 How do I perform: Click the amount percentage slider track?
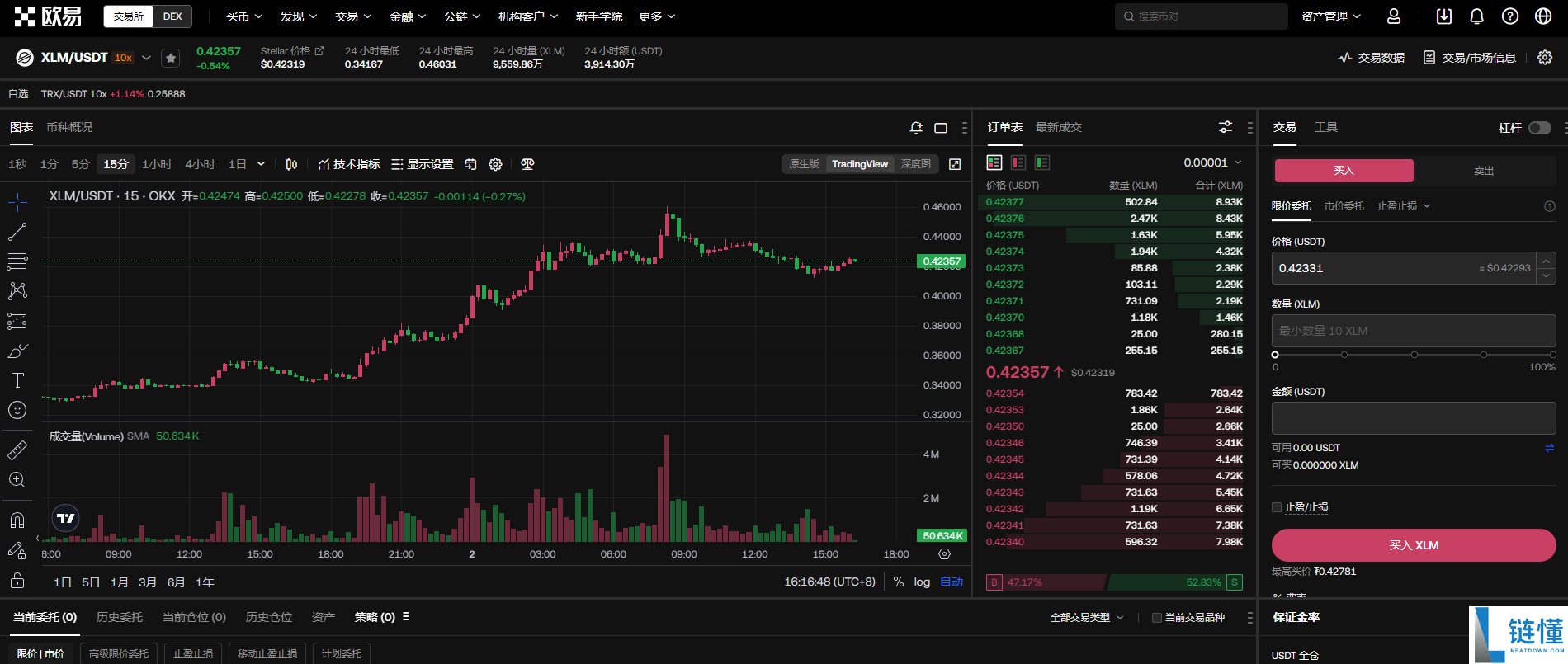[1414, 355]
